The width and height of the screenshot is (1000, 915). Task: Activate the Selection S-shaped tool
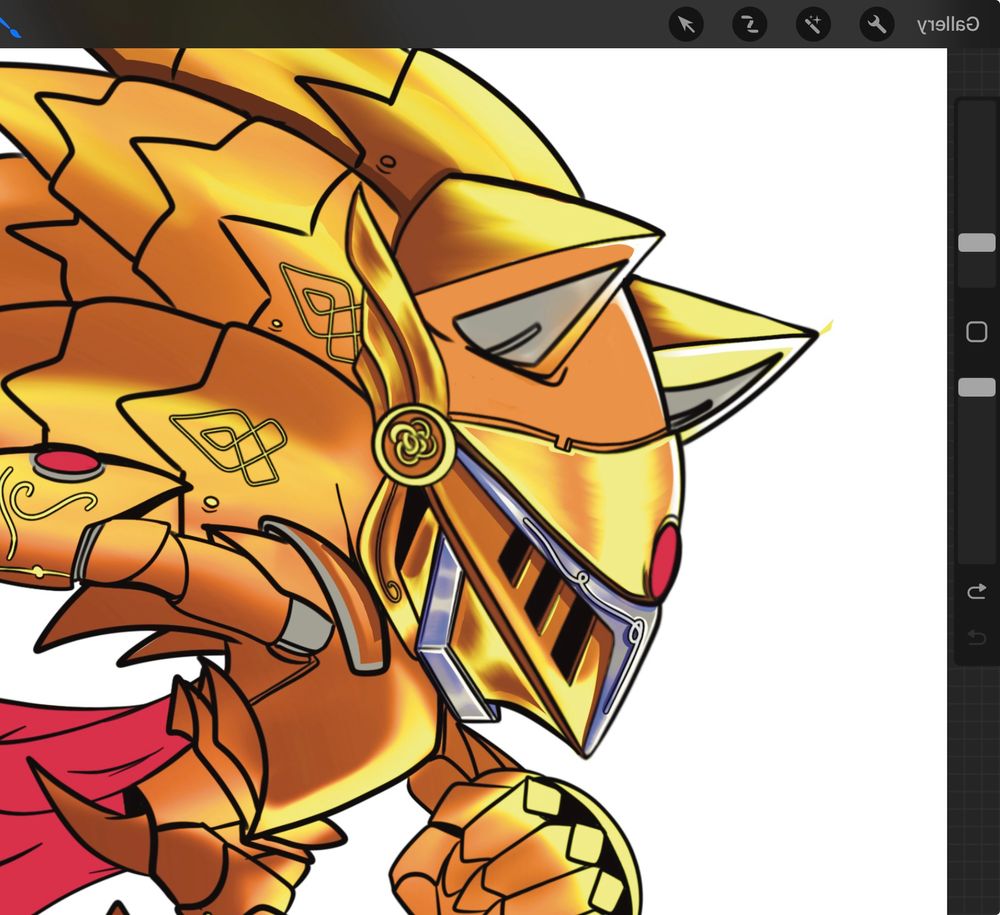[x=749, y=25]
